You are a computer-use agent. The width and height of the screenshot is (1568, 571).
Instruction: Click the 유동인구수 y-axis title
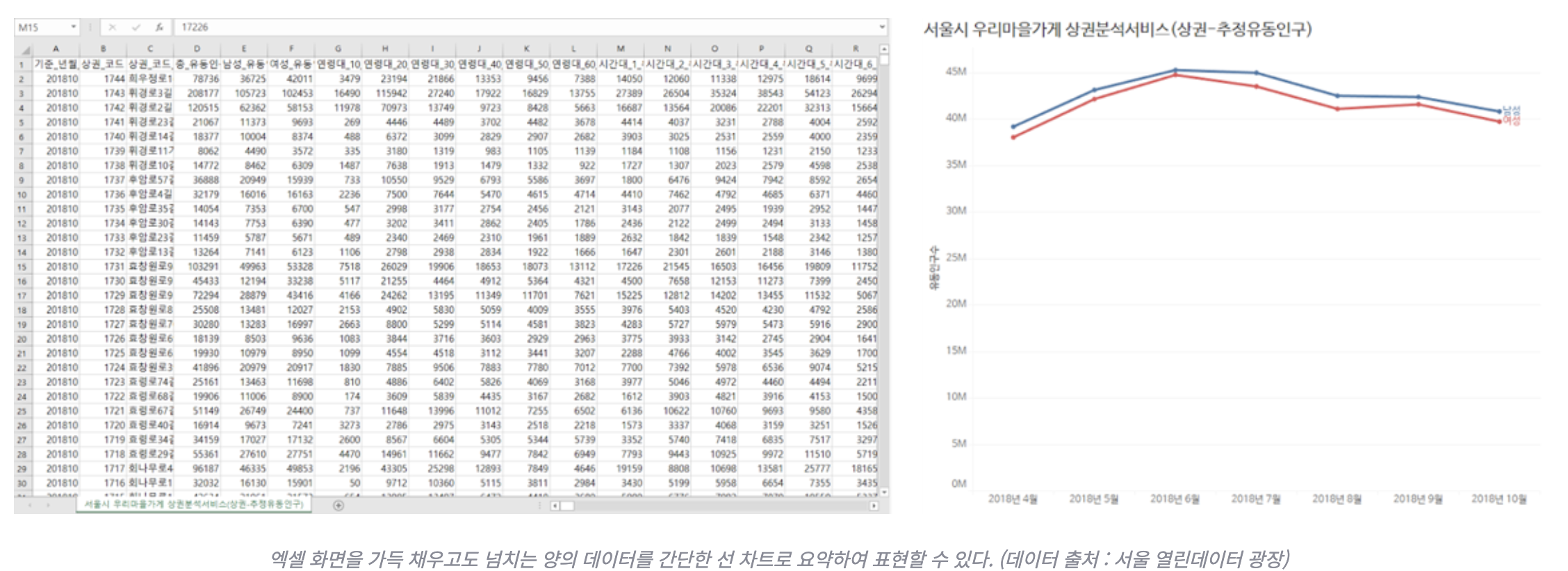(x=934, y=267)
